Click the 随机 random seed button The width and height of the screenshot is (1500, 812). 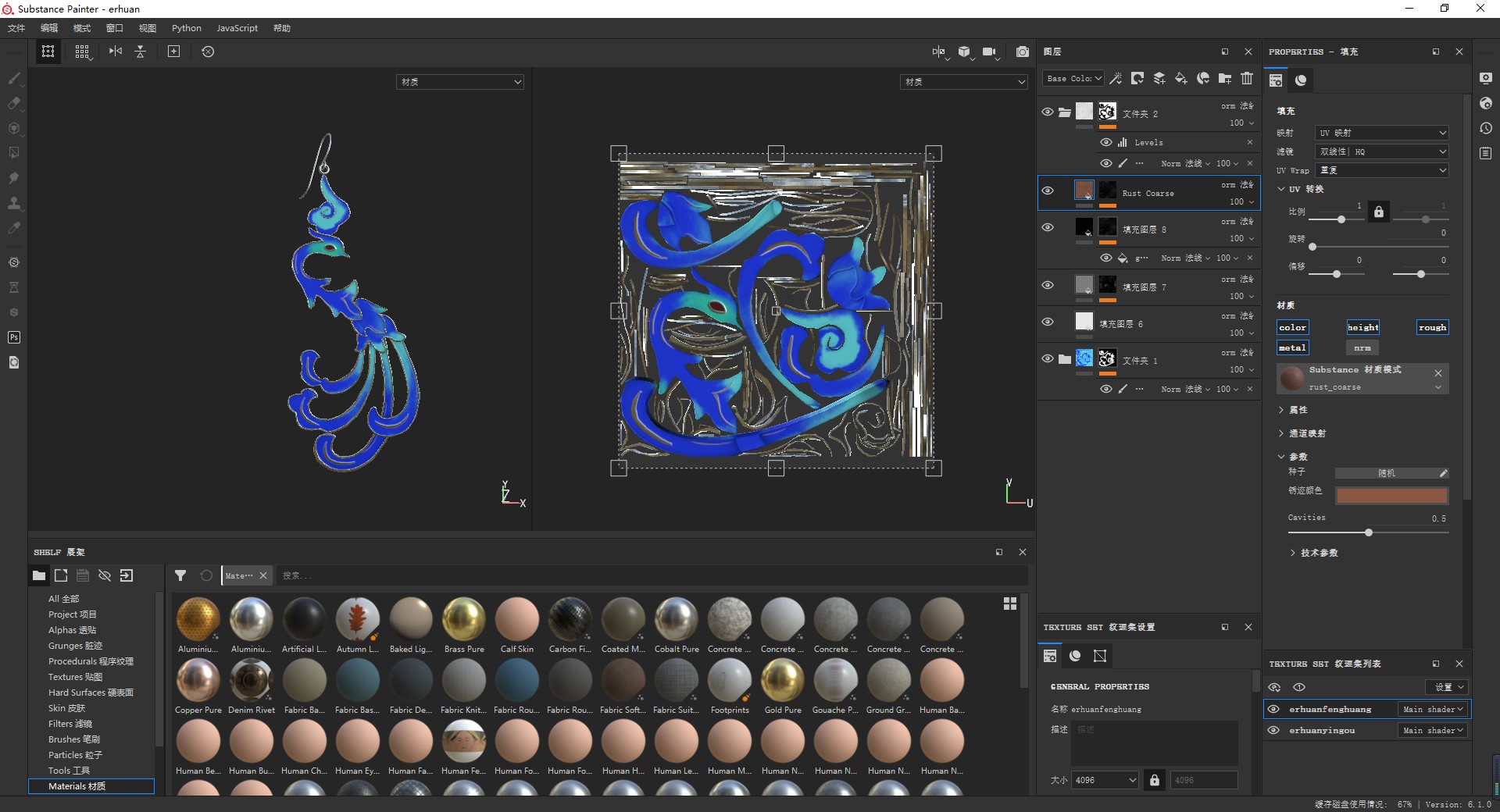[x=1387, y=473]
